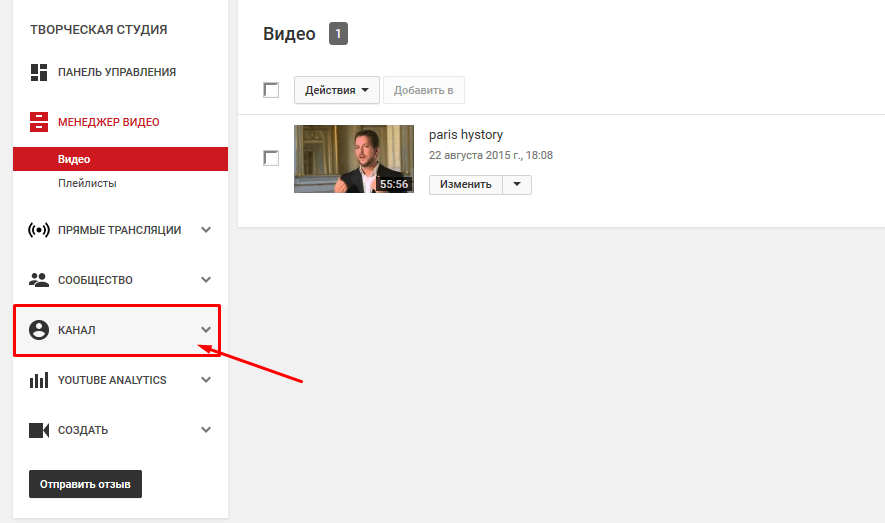Click the Творческая студия heading

pos(99,29)
